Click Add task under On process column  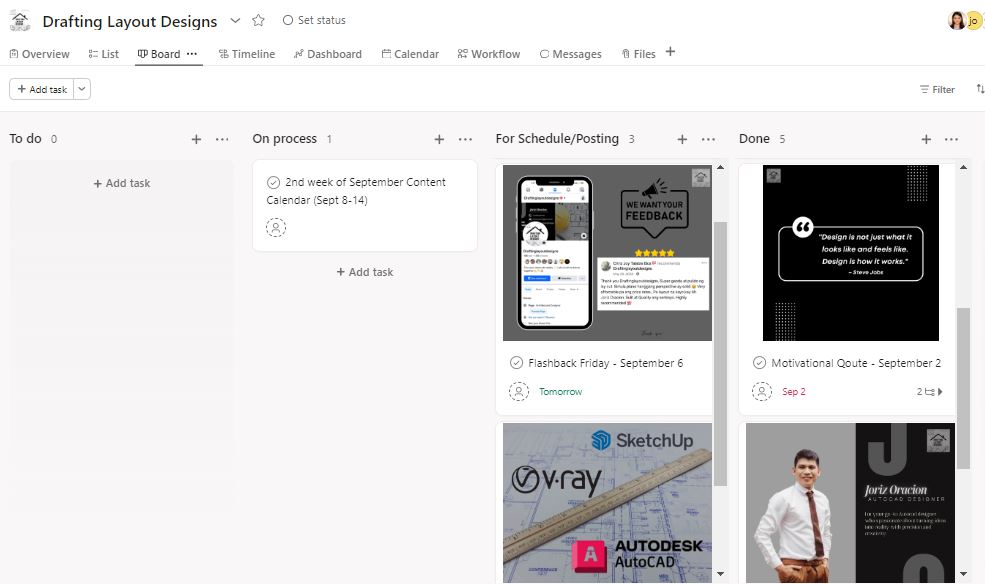365,272
